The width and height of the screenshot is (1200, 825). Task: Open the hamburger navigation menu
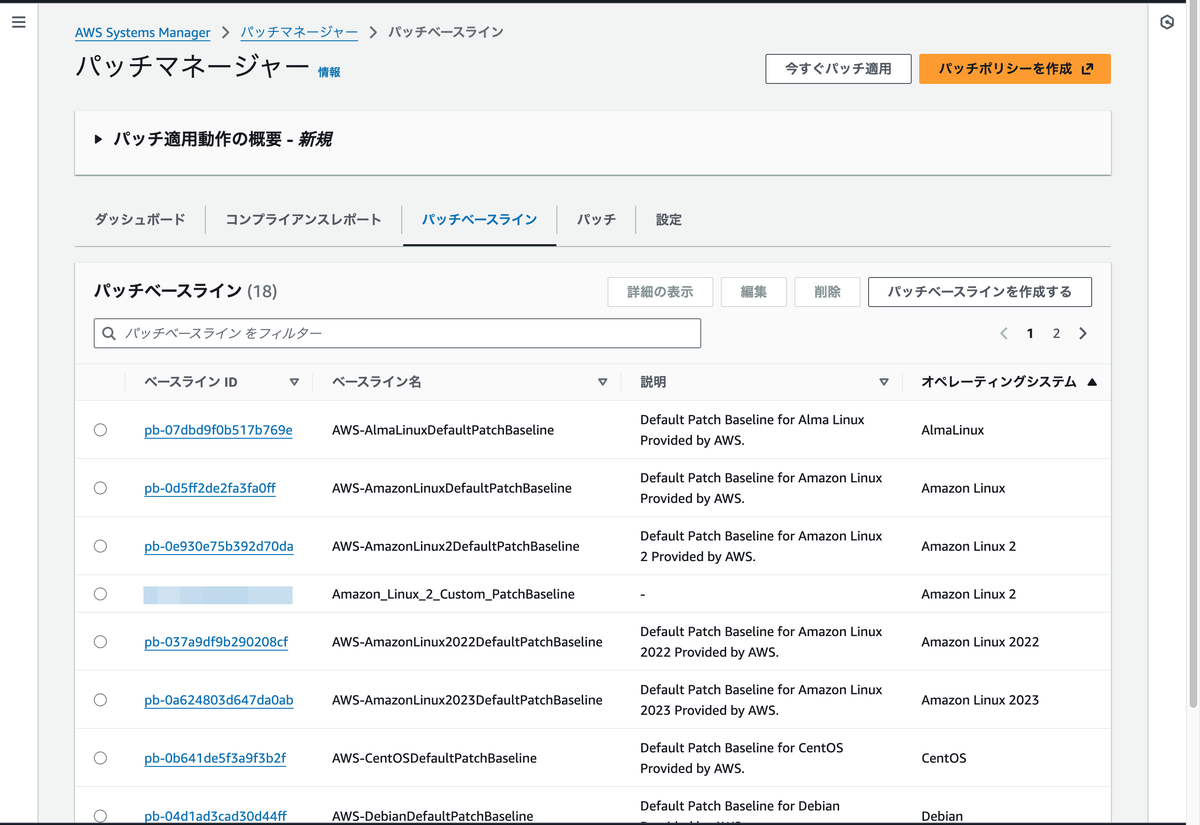tap(19, 22)
